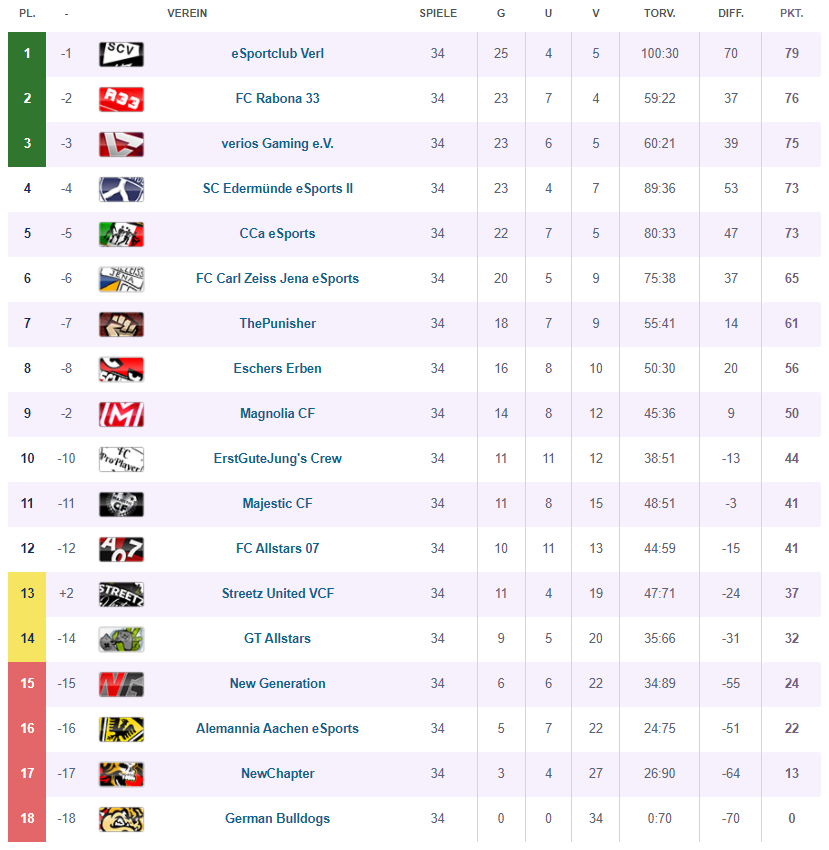Image resolution: width=829 pixels, height=850 pixels.
Task: Click the German Bulldogs bulldog logo
Action: [121, 819]
